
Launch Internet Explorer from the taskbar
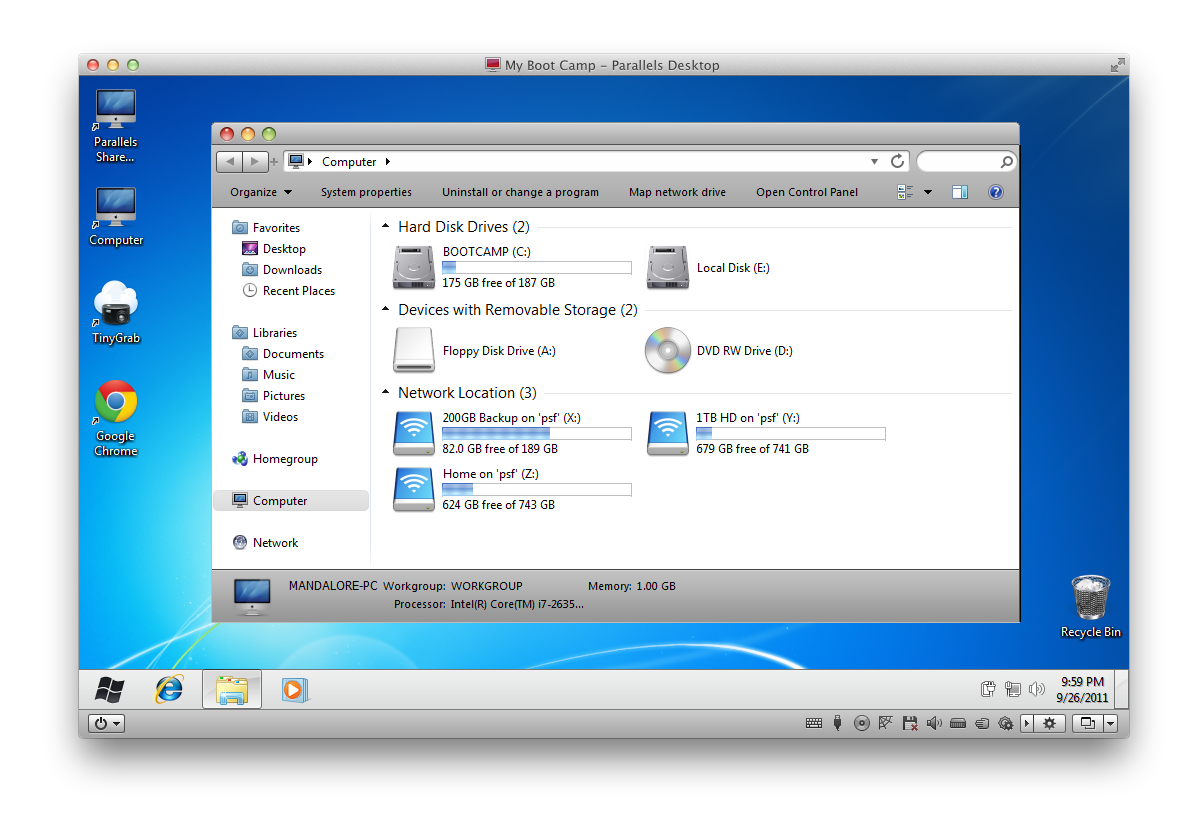click(x=169, y=689)
